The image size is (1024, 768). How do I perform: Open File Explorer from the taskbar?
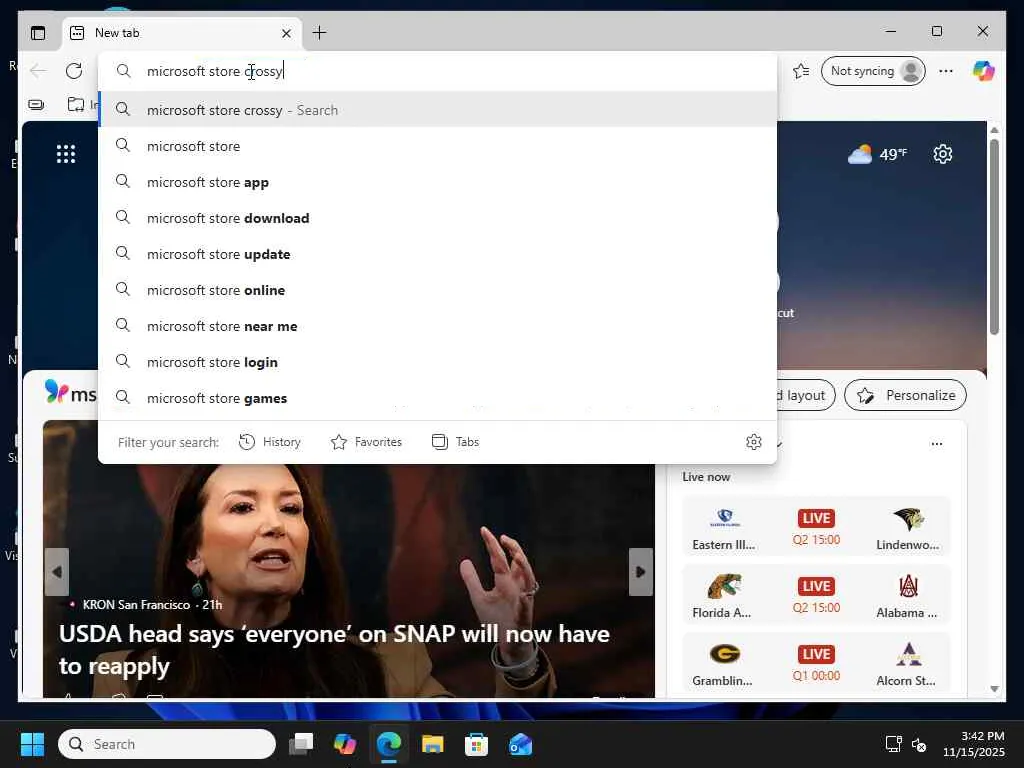pos(432,744)
